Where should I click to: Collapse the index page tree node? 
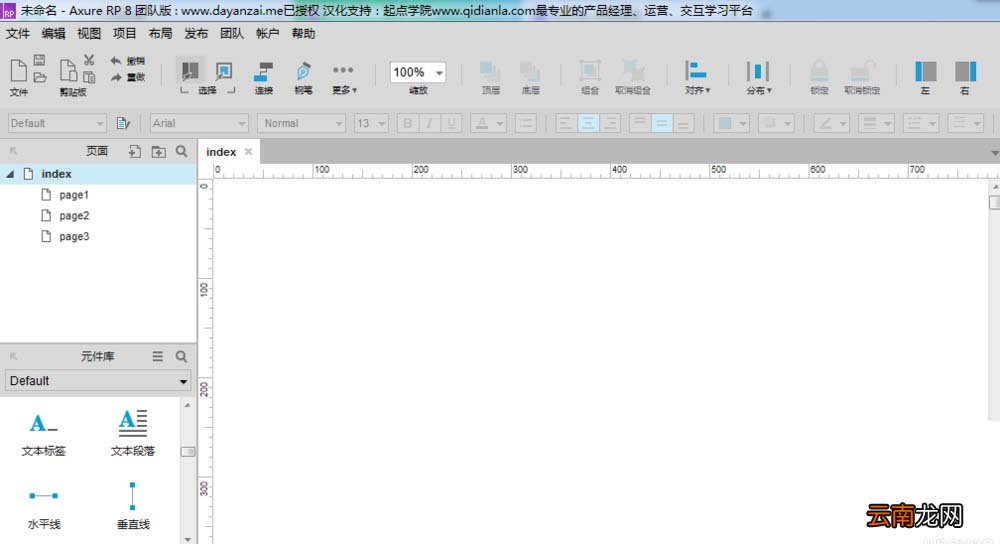10,173
